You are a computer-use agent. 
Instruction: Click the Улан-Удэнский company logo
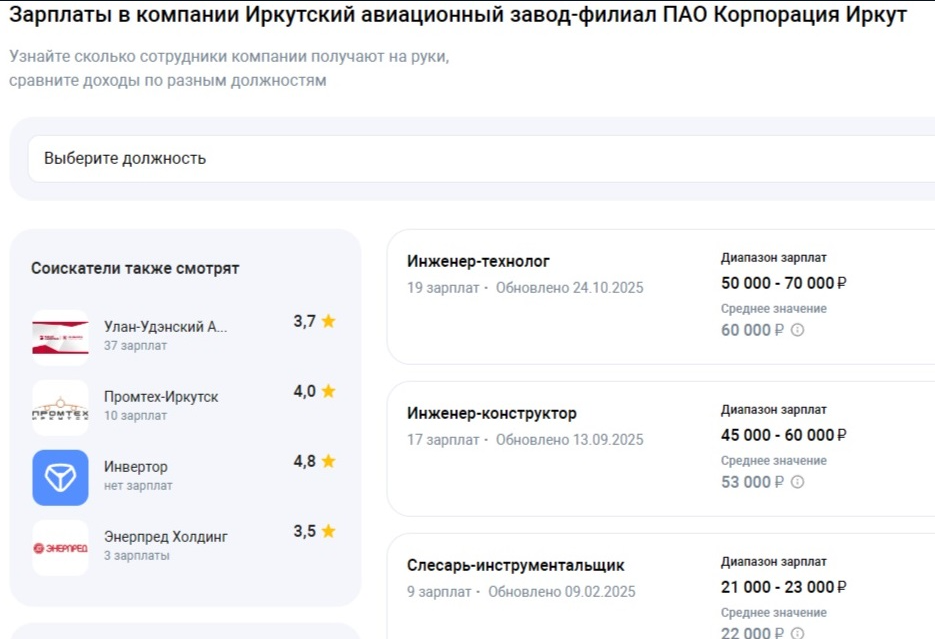[x=60, y=337]
